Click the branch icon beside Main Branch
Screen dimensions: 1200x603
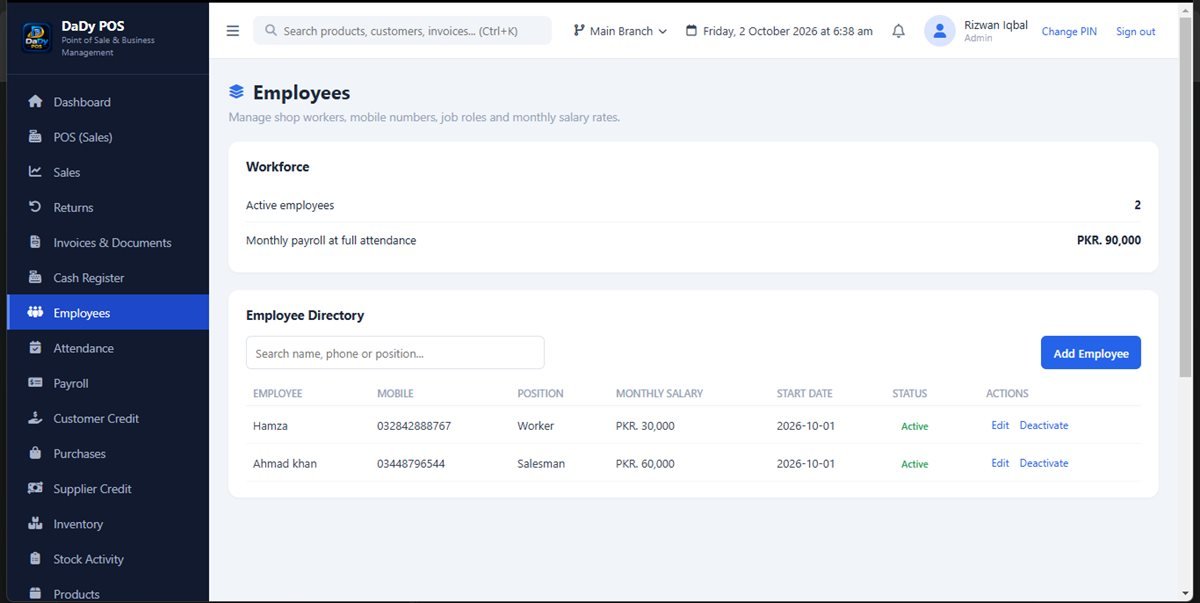[579, 31]
